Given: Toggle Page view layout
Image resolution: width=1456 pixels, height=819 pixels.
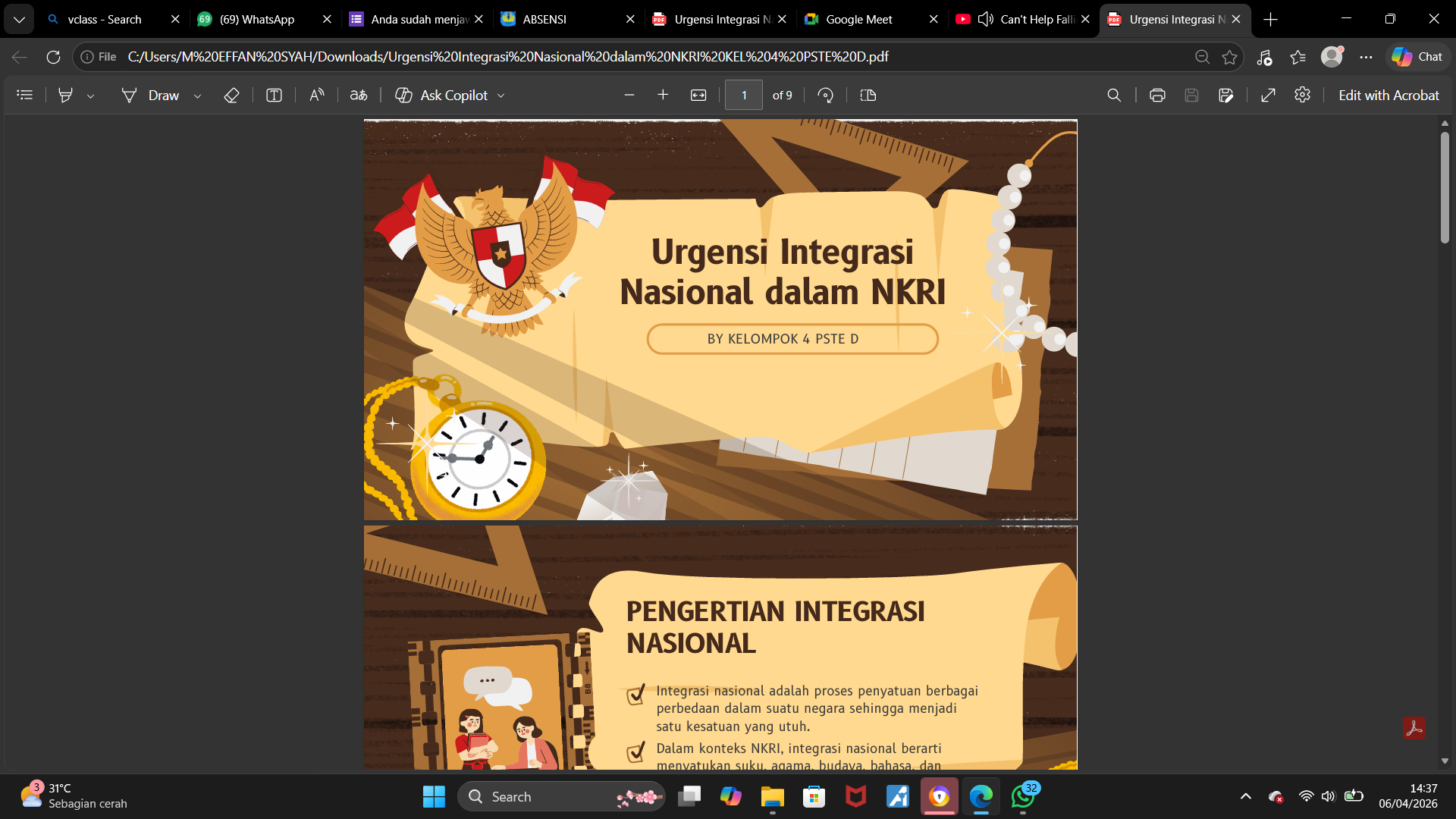Looking at the screenshot, I should [x=868, y=95].
